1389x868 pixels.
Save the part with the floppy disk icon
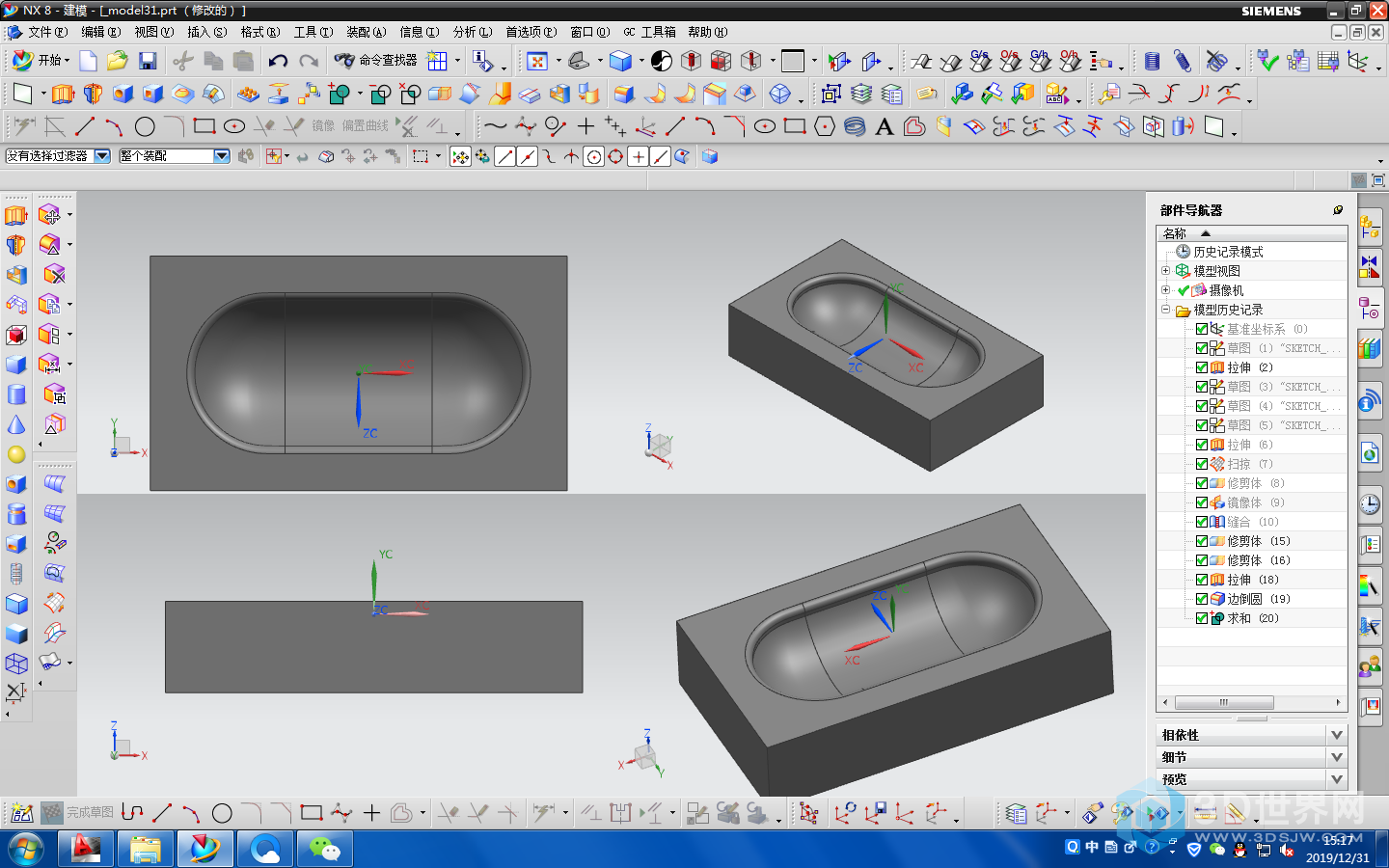pyautogui.click(x=148, y=61)
